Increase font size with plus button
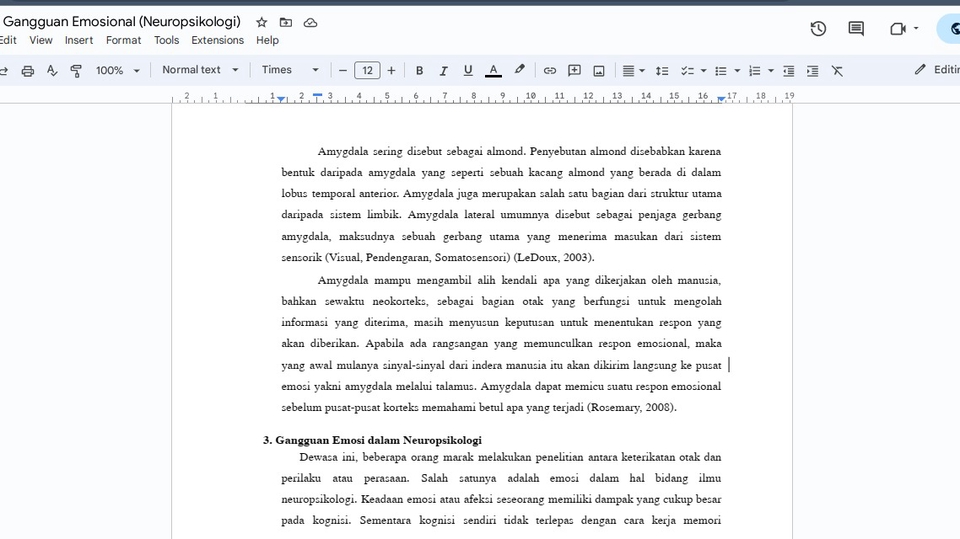Image resolution: width=960 pixels, height=539 pixels. [x=391, y=71]
